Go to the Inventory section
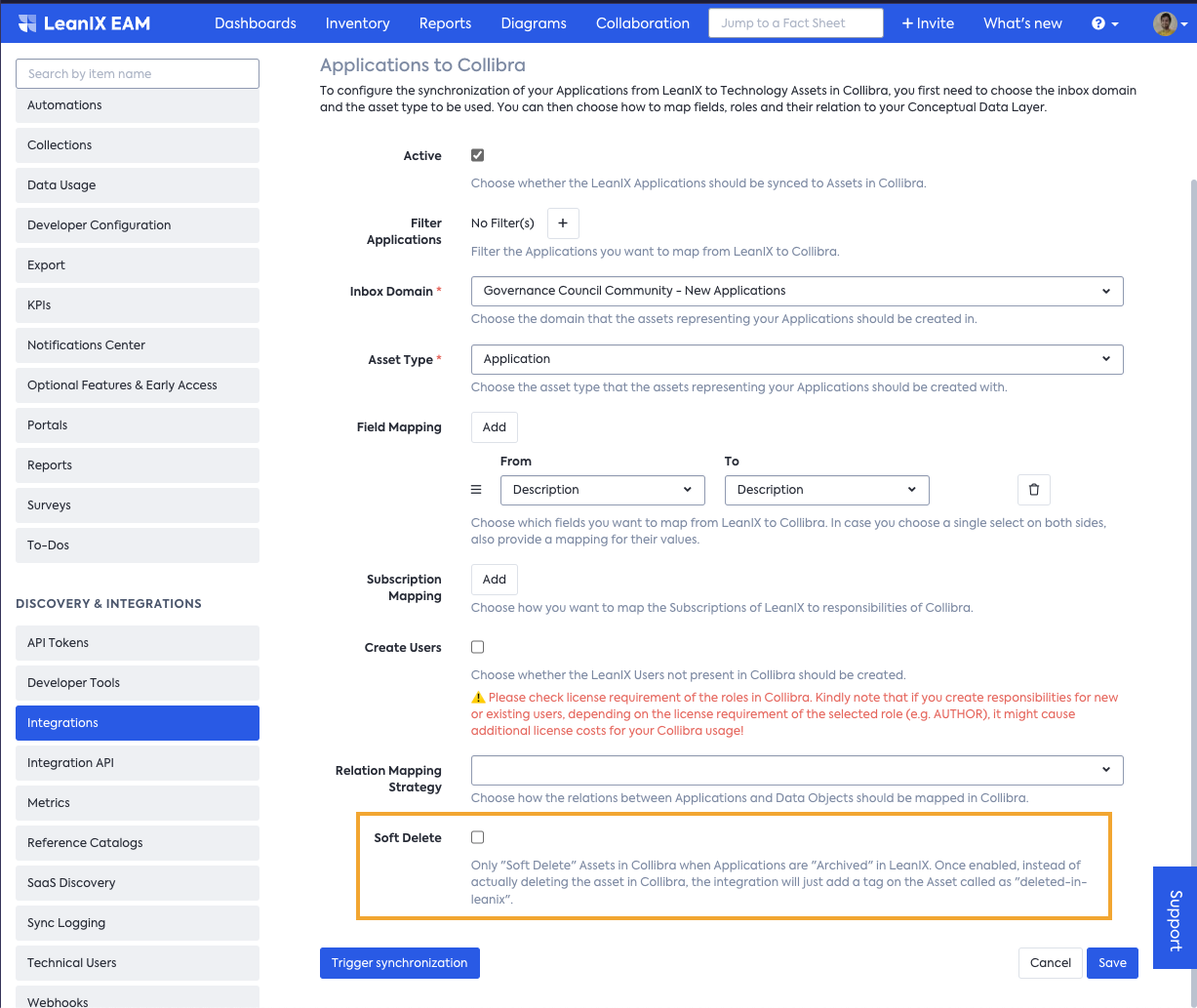1197x1008 pixels. point(358,23)
